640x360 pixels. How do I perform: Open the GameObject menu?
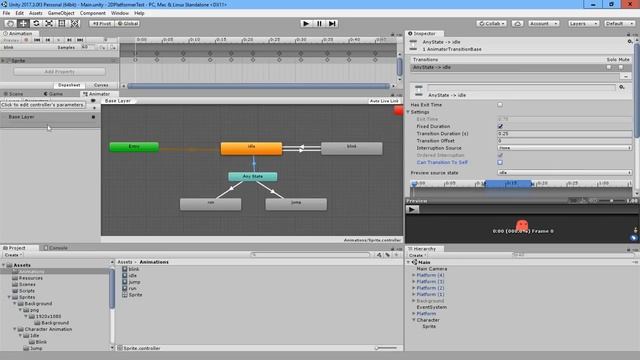pyautogui.click(x=61, y=13)
